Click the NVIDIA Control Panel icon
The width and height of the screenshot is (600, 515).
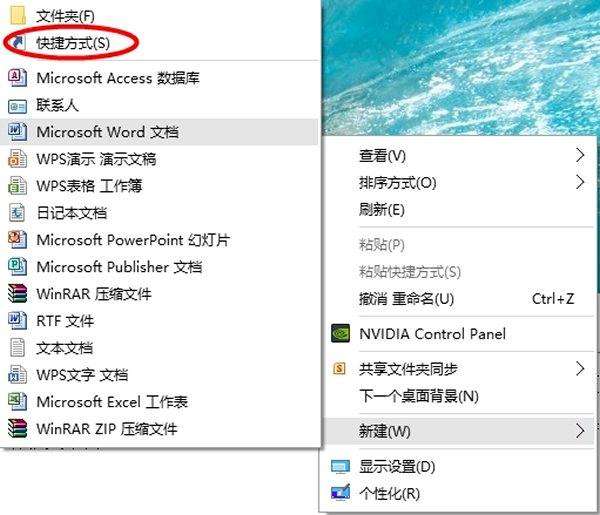(339, 334)
